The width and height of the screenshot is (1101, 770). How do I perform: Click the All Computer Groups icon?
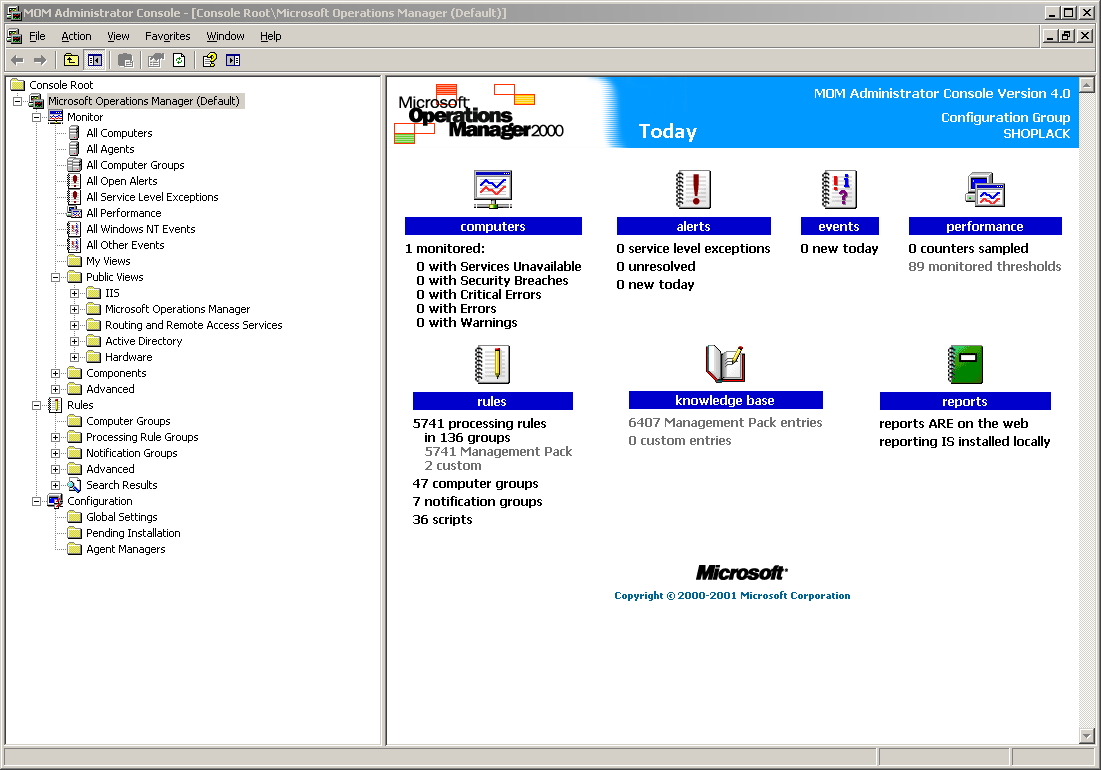click(x=74, y=165)
